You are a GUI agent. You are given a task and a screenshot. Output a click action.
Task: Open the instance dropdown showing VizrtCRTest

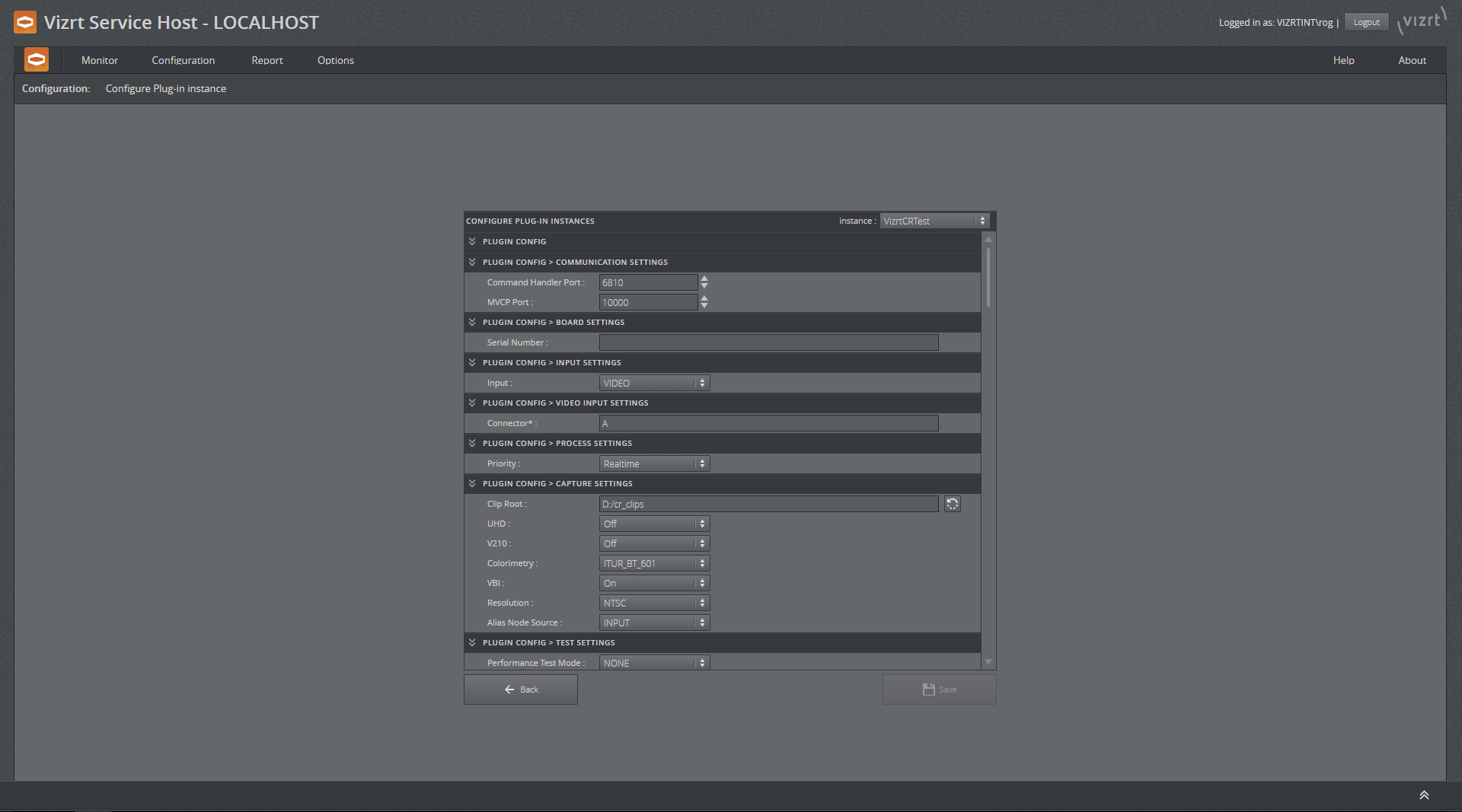pos(934,221)
